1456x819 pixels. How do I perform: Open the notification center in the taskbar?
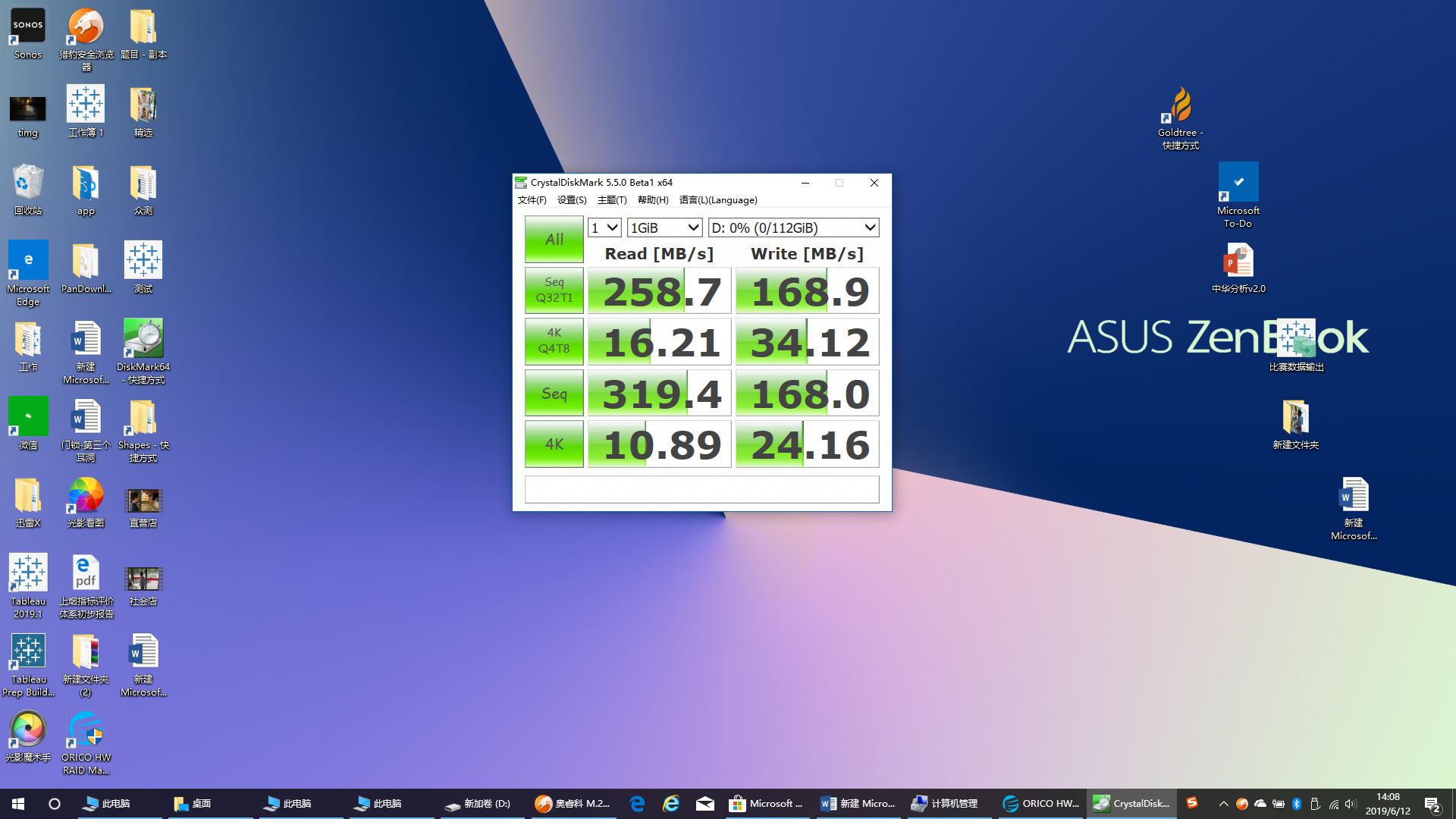coord(1432,804)
